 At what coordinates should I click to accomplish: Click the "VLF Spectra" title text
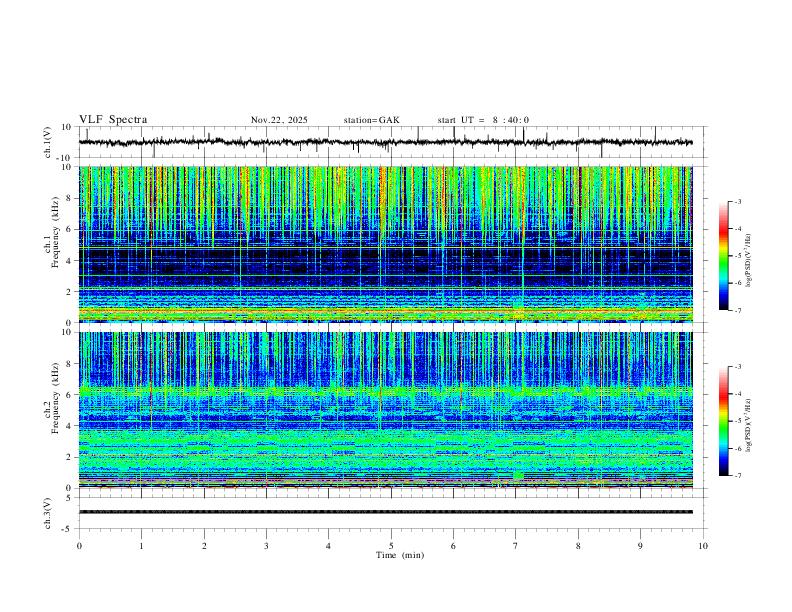pyautogui.click(x=113, y=120)
